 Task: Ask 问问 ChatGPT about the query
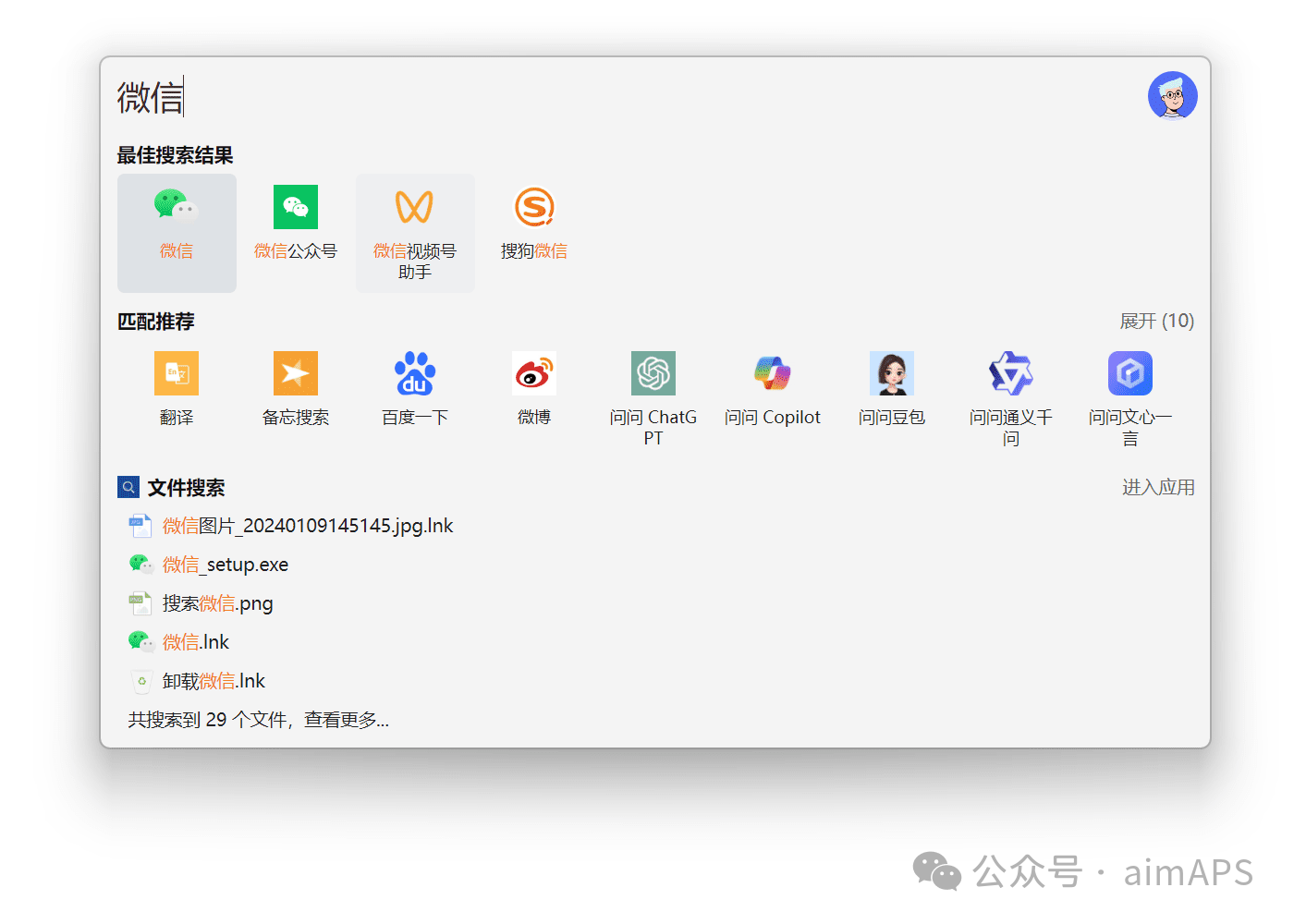[653, 374]
